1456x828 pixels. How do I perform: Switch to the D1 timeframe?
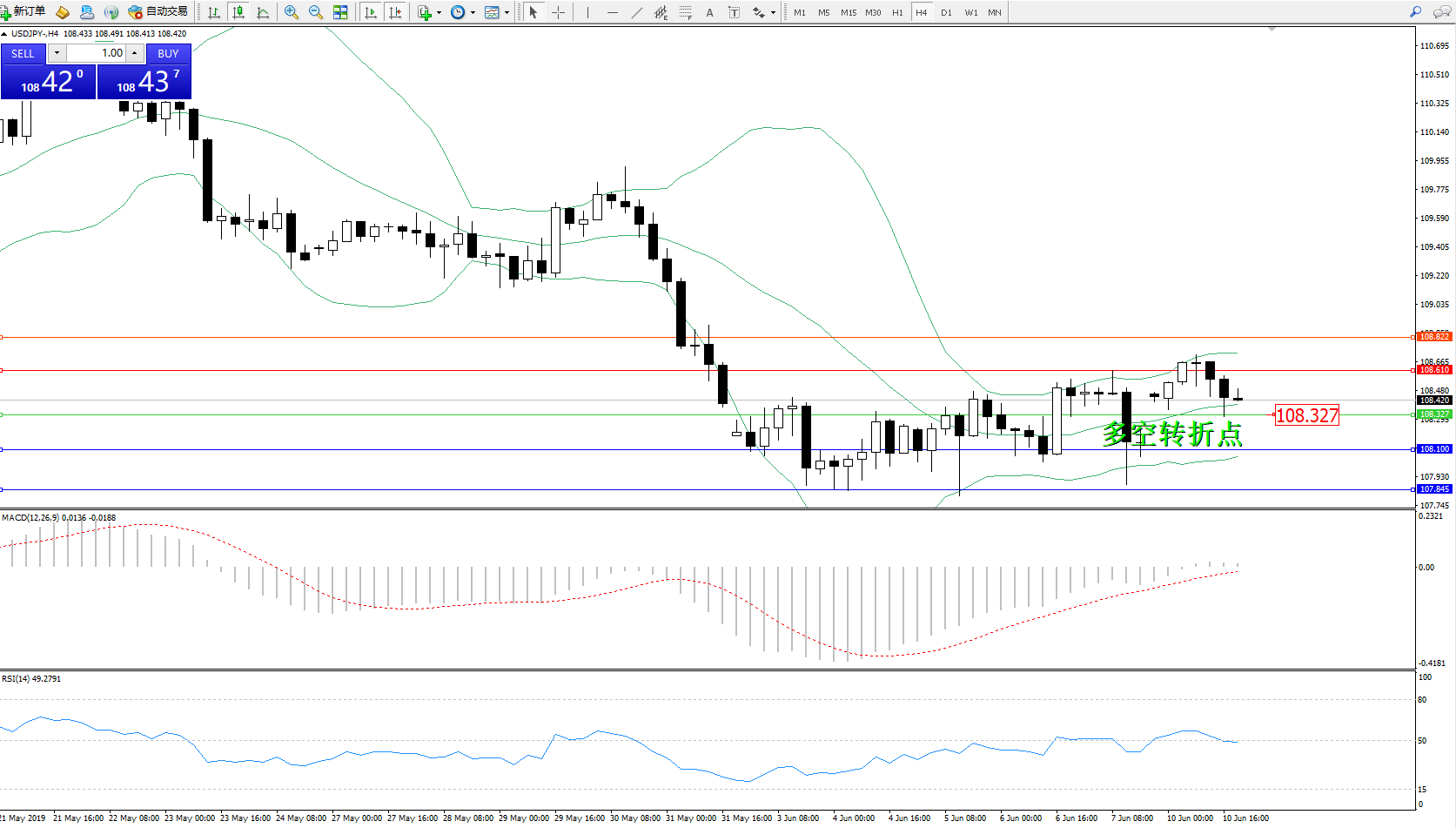(946, 12)
